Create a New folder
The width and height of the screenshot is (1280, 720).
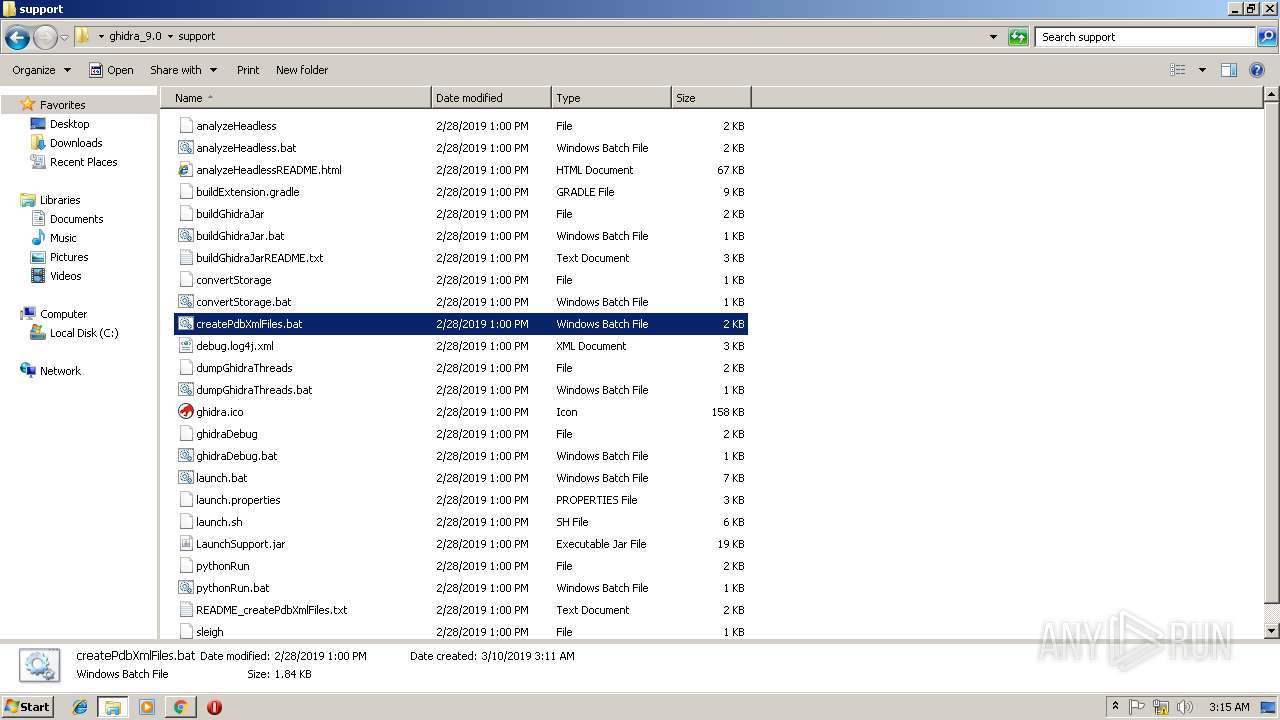[x=302, y=70]
